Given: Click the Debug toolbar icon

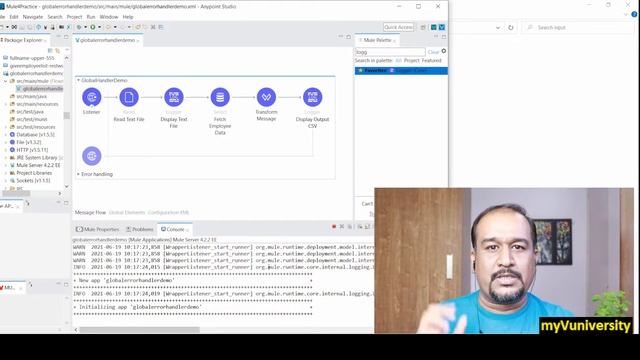Looking at the screenshot, I should (x=79, y=27).
